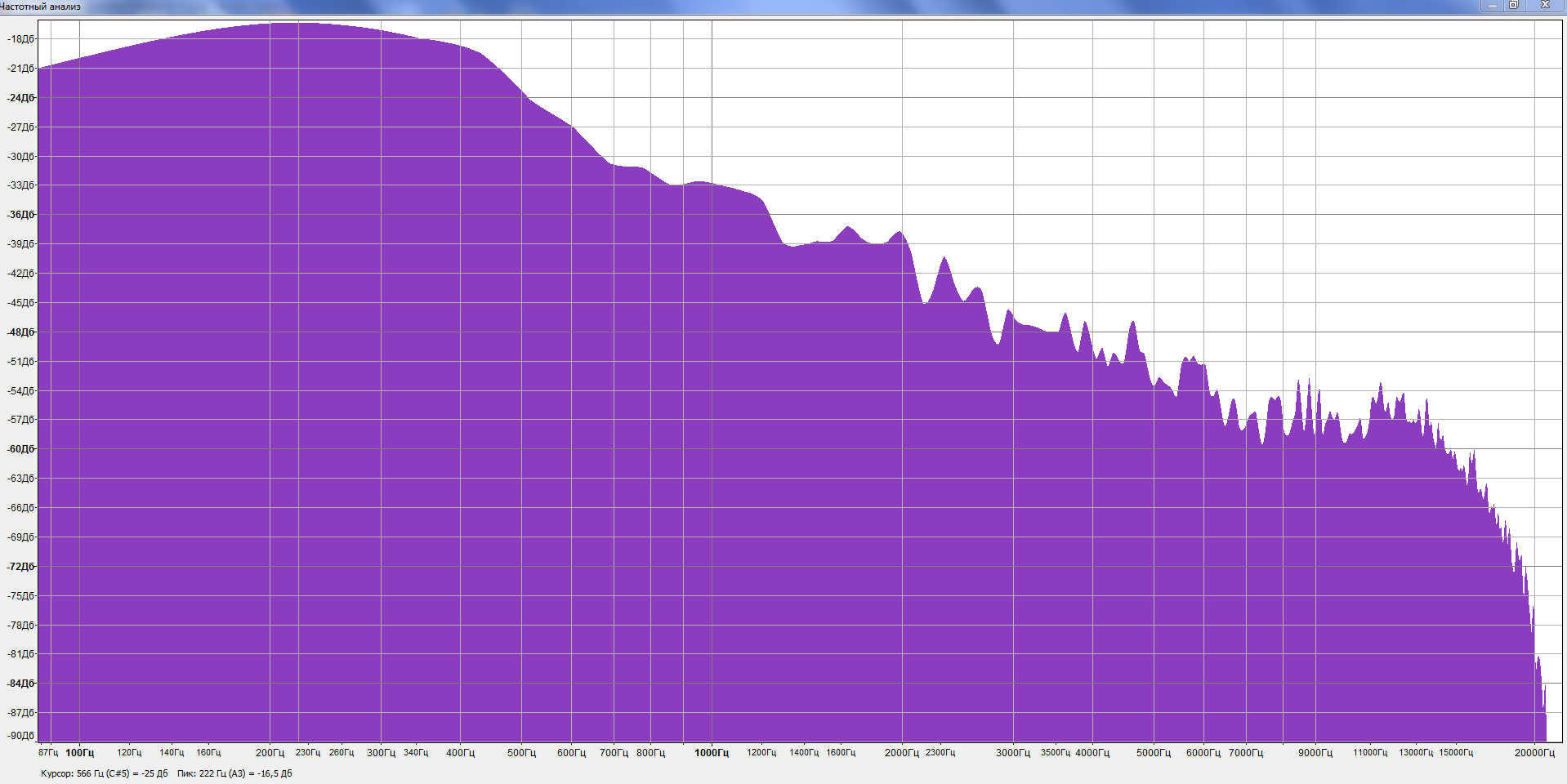Screen dimensions: 1567x784
Task: Click the "-27дБ" level axis label
Action: pos(22,127)
